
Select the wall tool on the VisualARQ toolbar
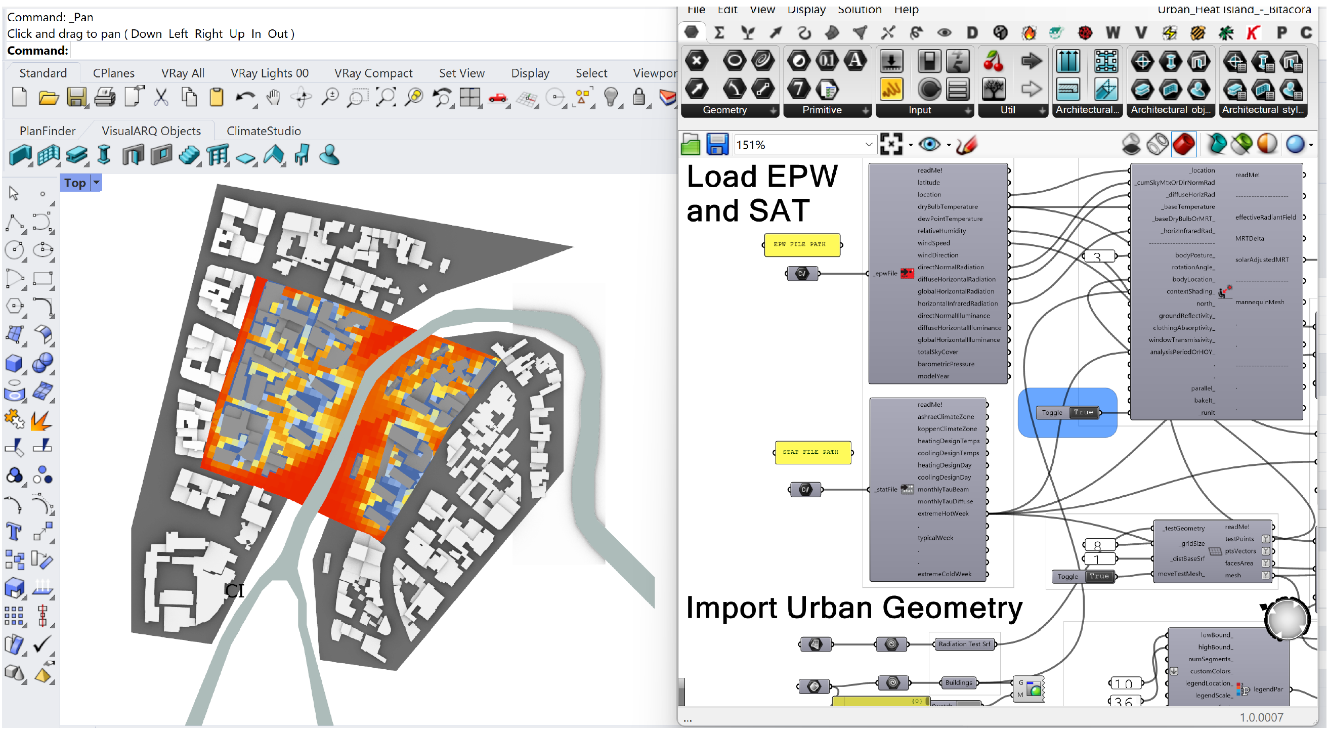tap(20, 155)
